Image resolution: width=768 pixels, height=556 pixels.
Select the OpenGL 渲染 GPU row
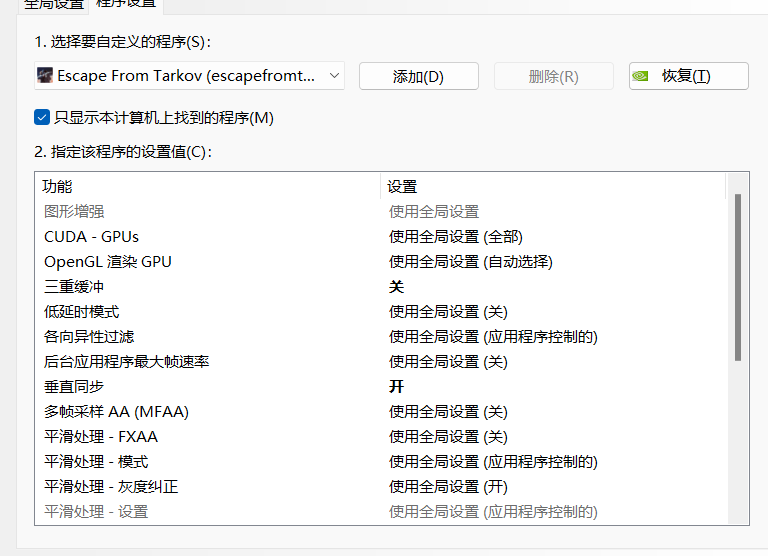tap(108, 262)
